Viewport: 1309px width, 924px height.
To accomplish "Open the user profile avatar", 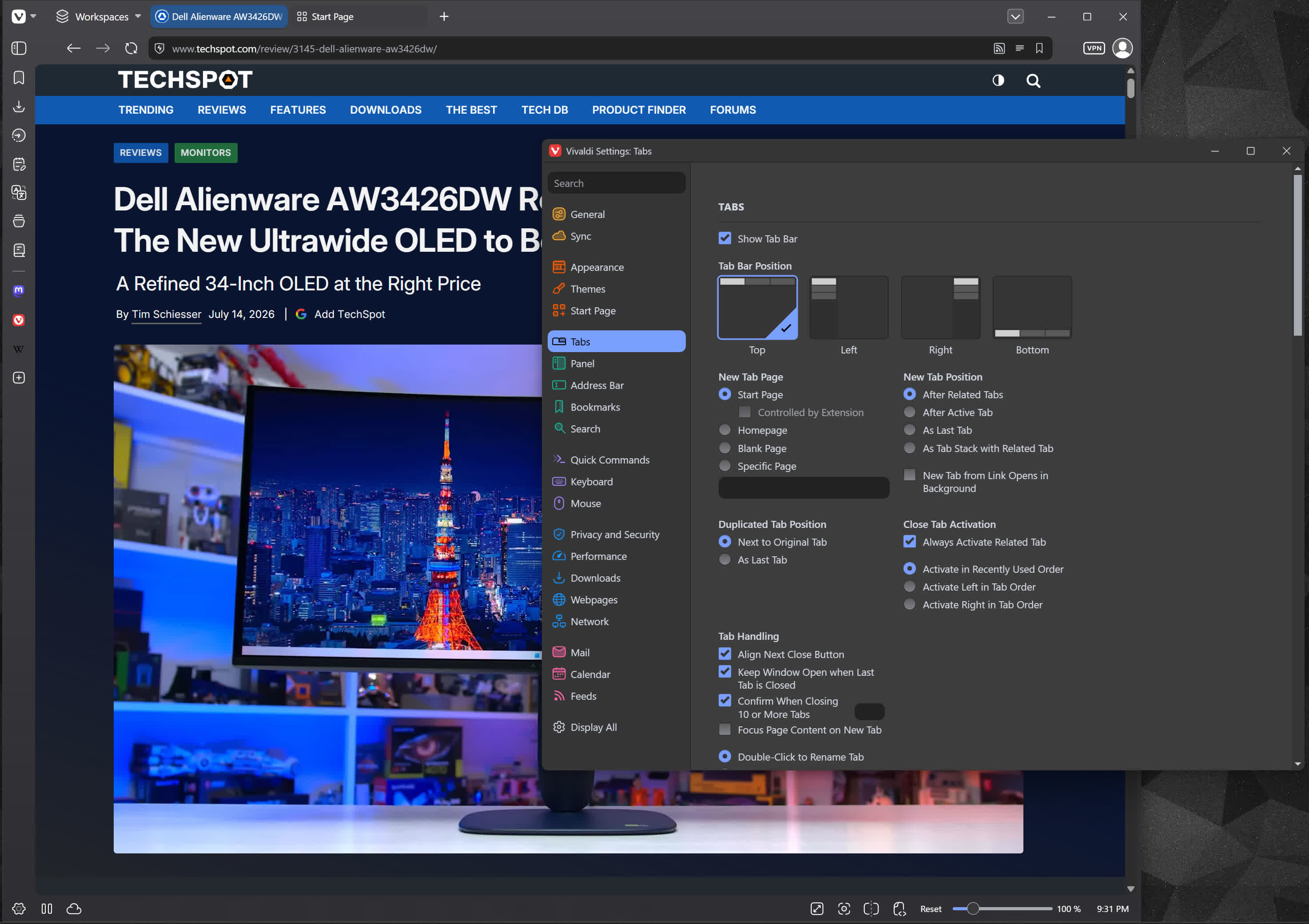I will click(x=1122, y=48).
